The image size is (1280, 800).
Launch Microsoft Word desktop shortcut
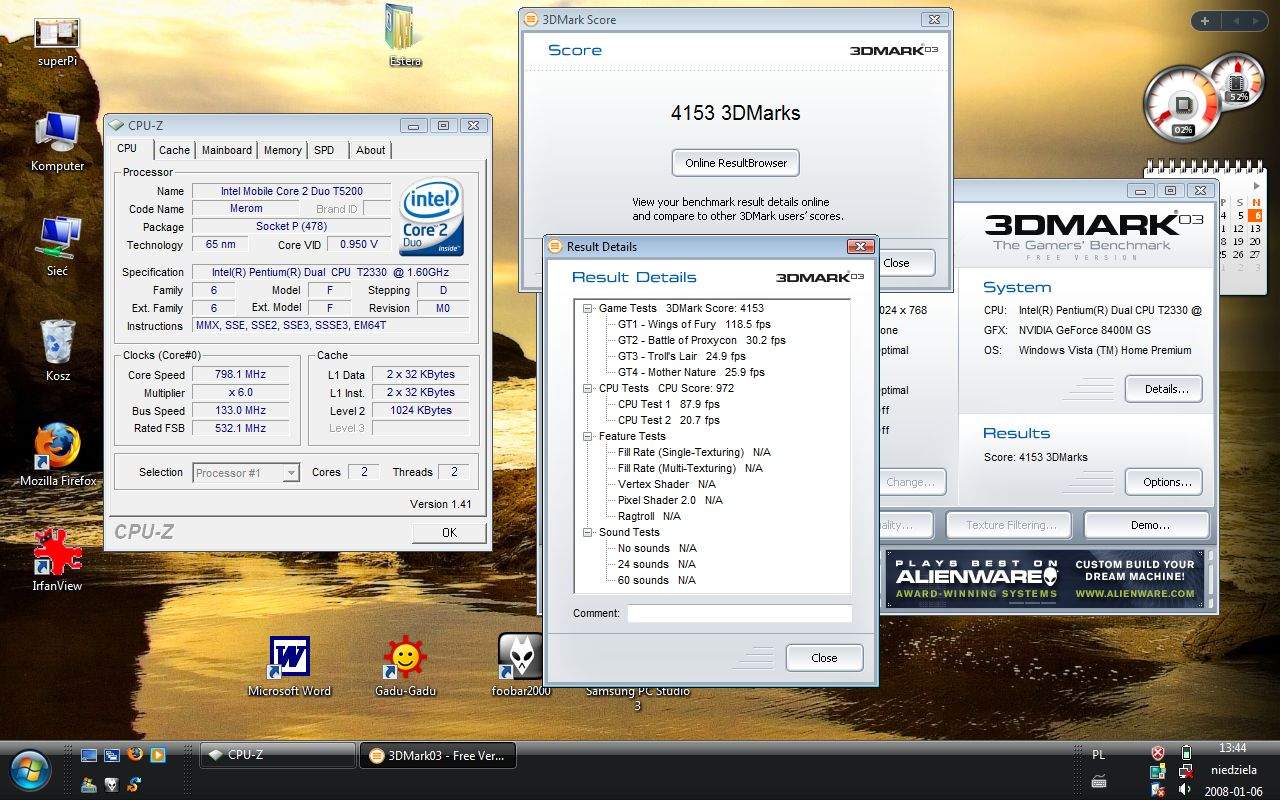289,665
